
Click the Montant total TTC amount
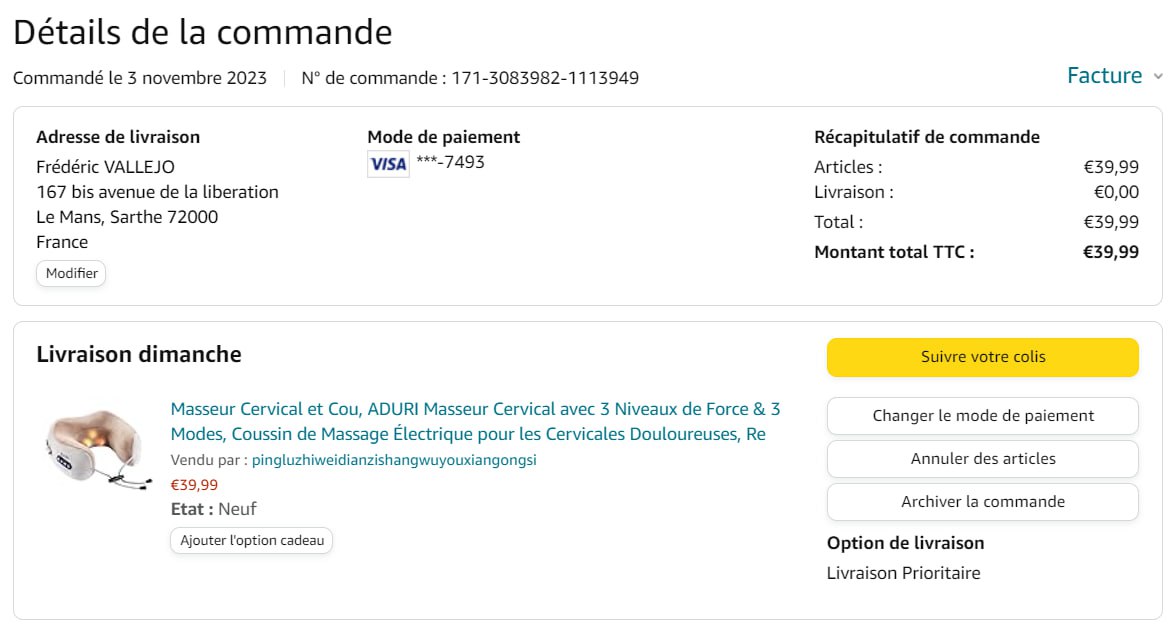tap(1110, 252)
